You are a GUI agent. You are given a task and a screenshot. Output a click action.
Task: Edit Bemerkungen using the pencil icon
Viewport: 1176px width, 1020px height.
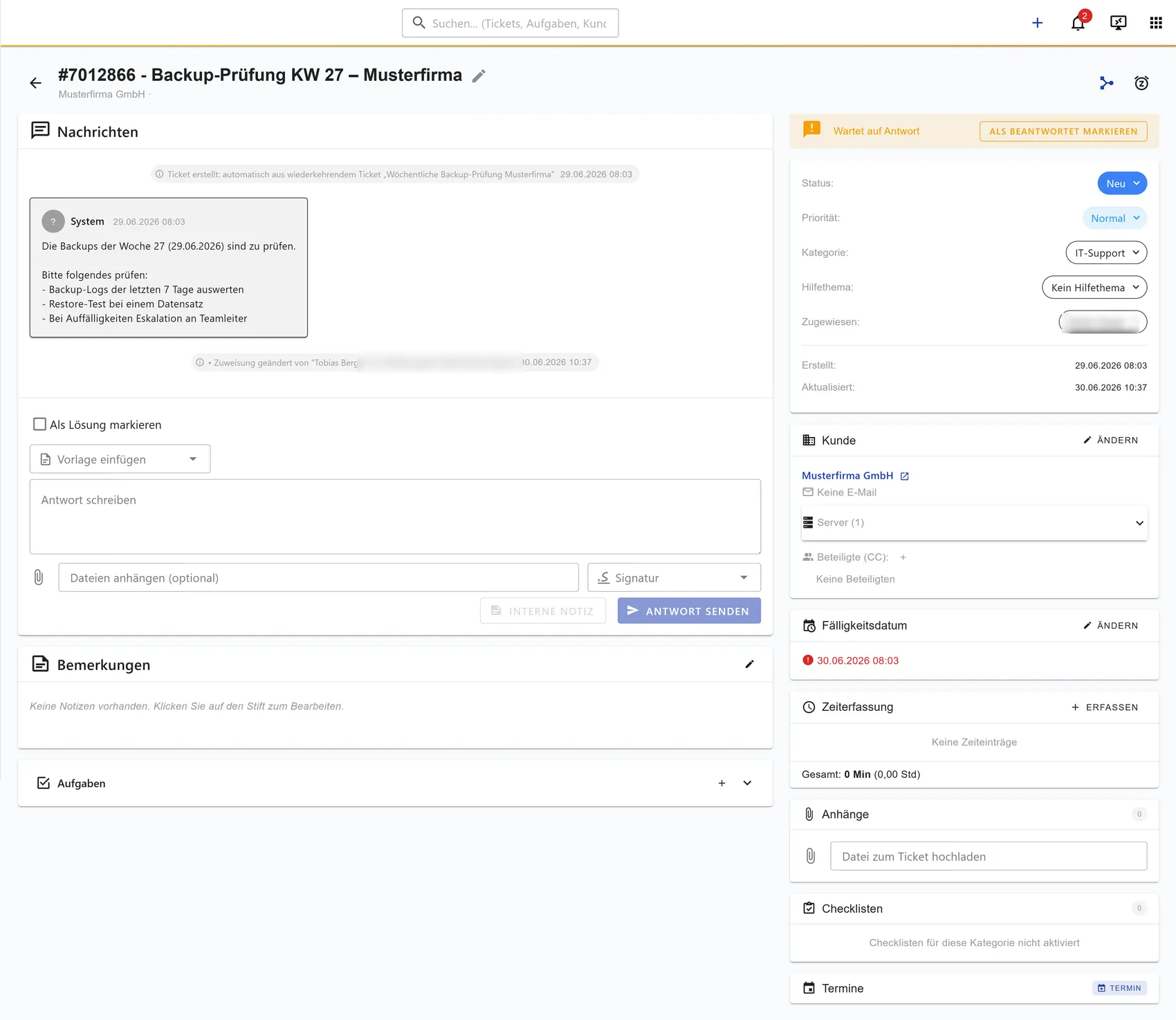[x=749, y=665]
